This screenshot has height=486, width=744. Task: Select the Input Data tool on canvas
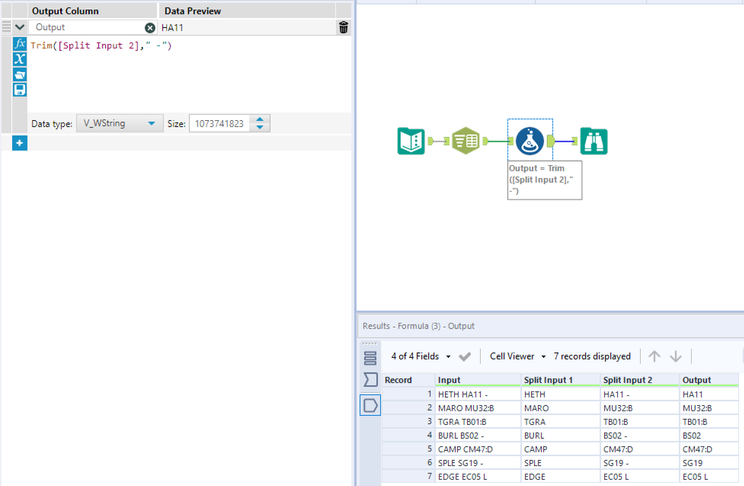(411, 141)
